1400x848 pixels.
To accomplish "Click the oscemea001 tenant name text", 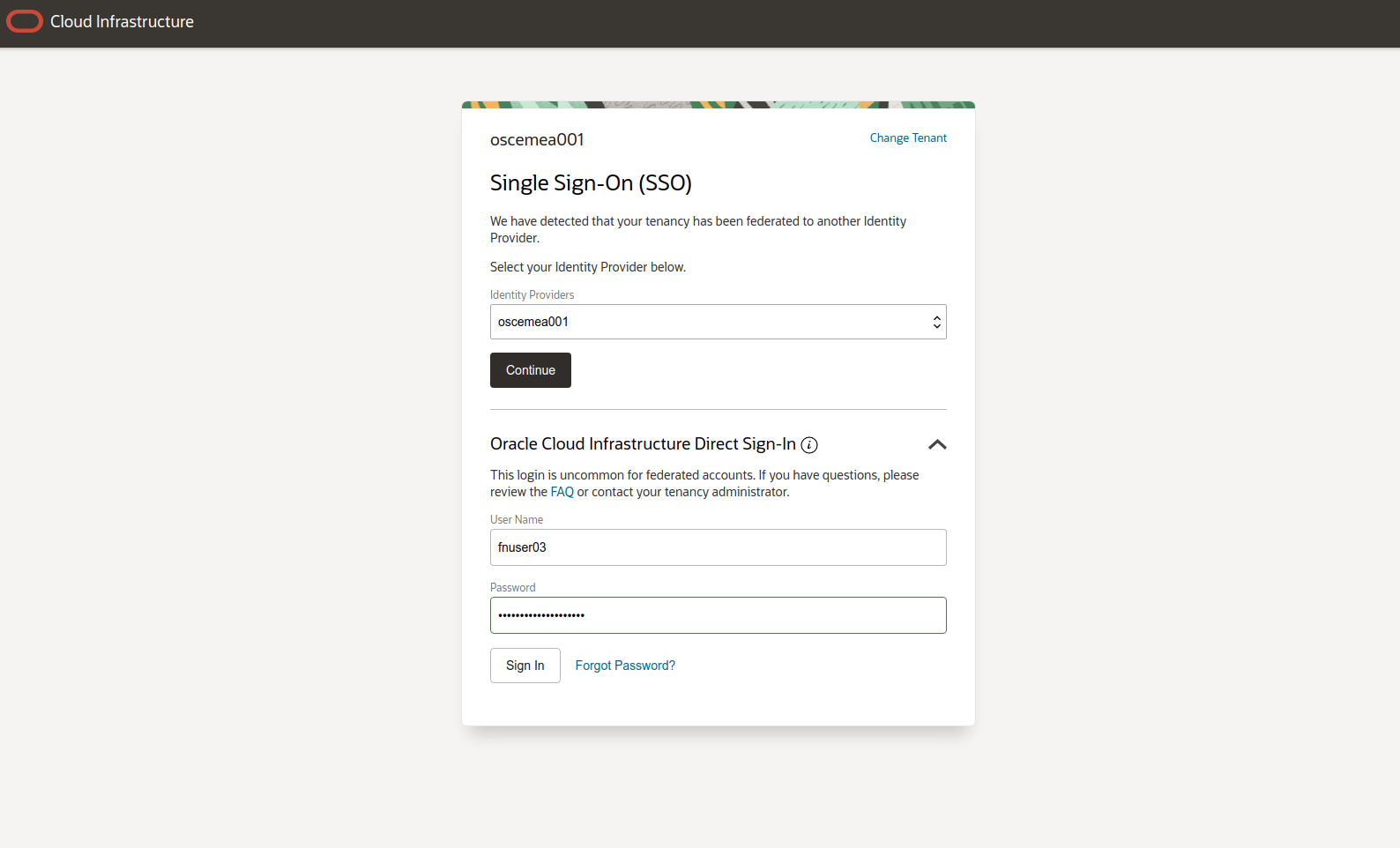I will coord(537,139).
